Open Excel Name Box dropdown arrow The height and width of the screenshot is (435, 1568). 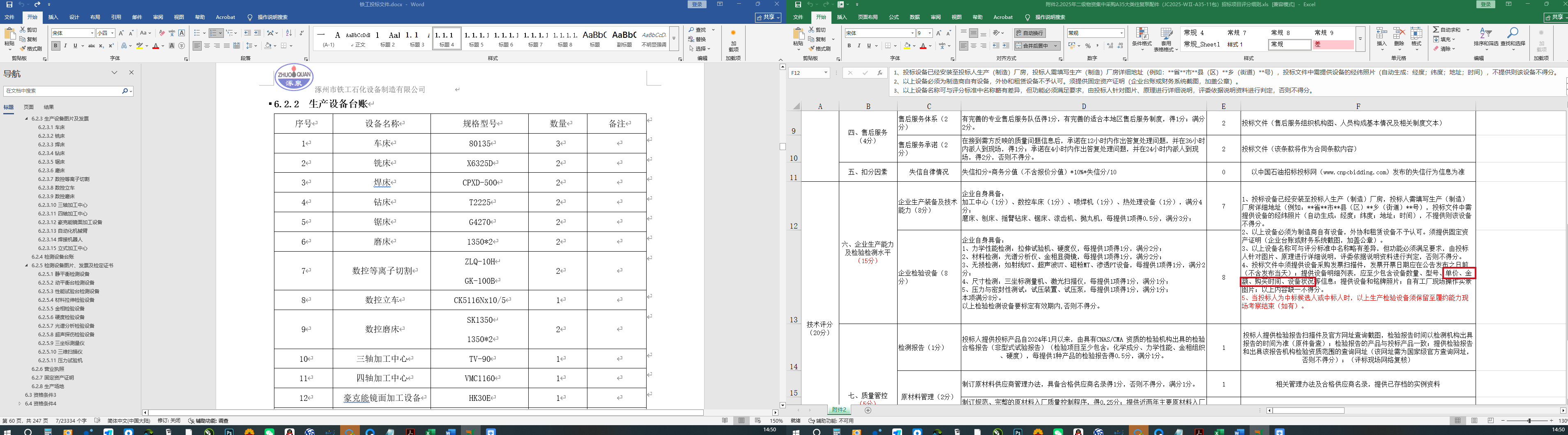coord(825,72)
